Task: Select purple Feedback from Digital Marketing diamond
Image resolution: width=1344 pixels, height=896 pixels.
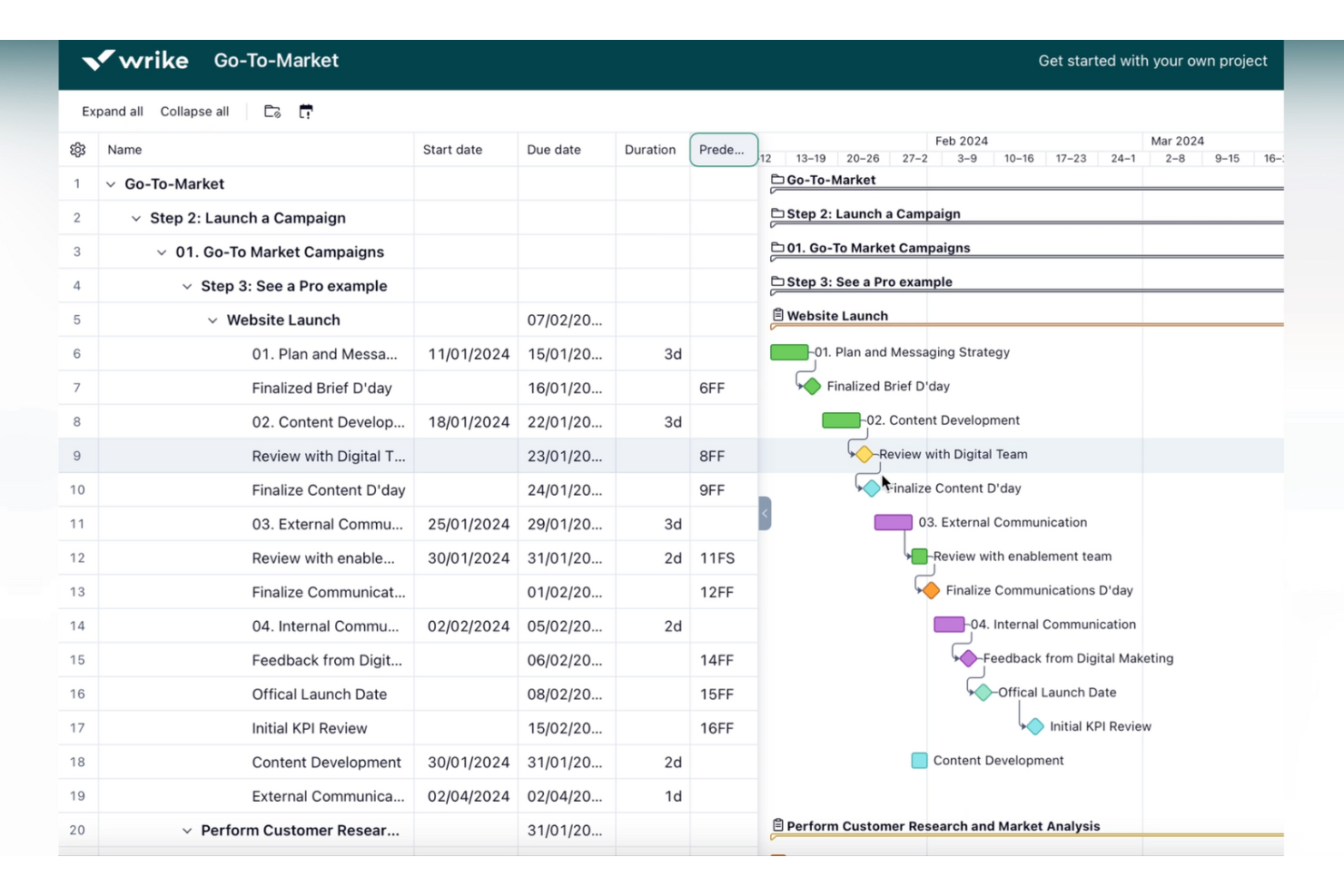Action: pyautogui.click(x=968, y=658)
